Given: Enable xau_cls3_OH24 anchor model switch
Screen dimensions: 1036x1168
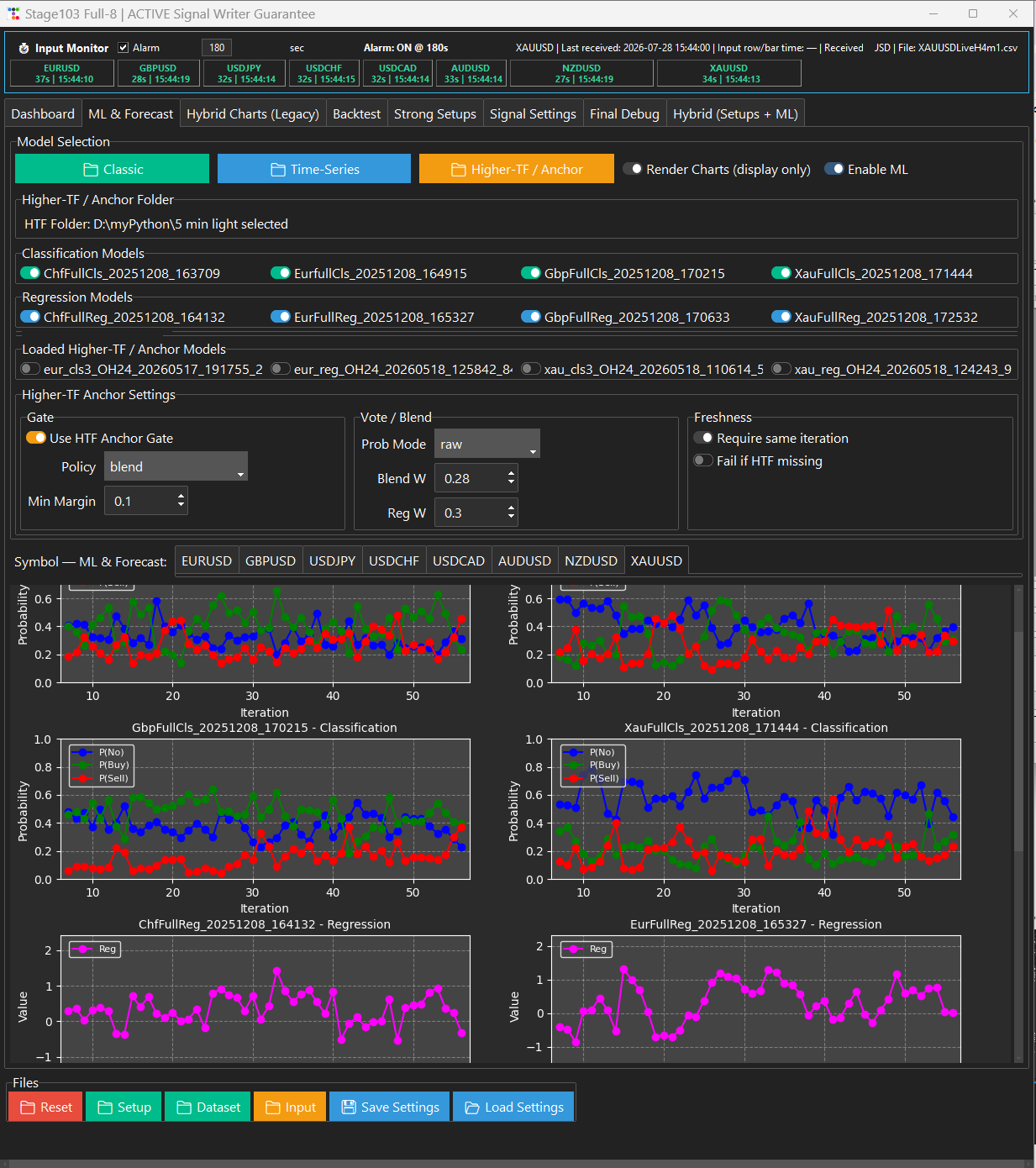Looking at the screenshot, I should pyautogui.click(x=531, y=369).
